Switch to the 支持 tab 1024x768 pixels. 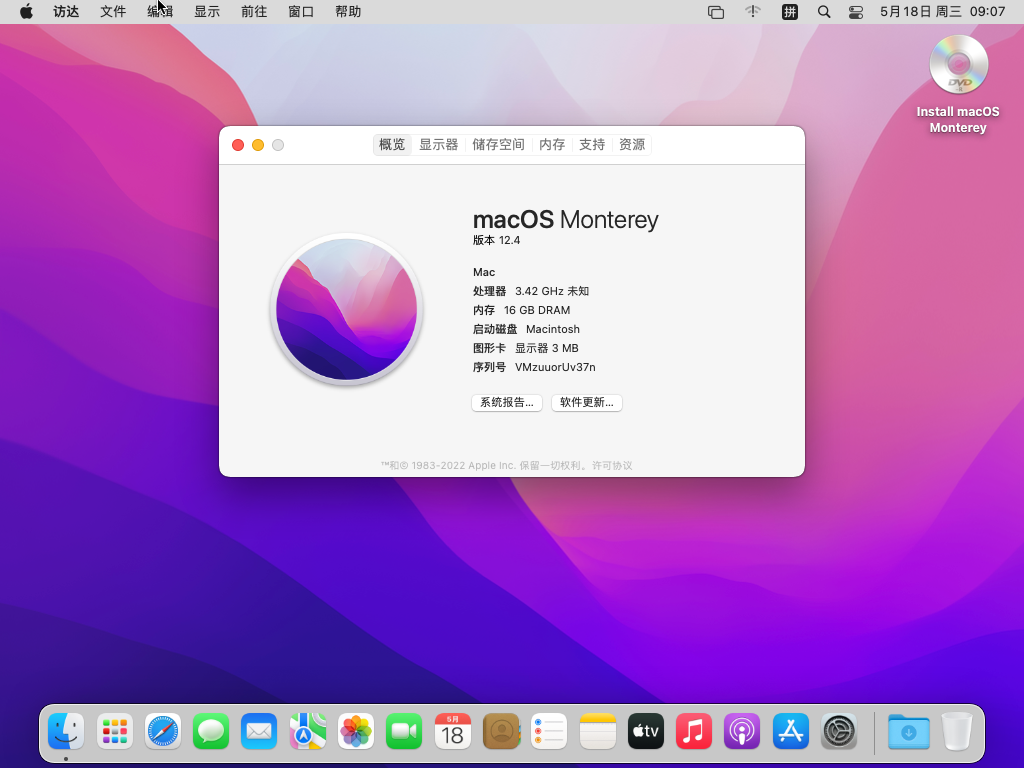point(592,144)
